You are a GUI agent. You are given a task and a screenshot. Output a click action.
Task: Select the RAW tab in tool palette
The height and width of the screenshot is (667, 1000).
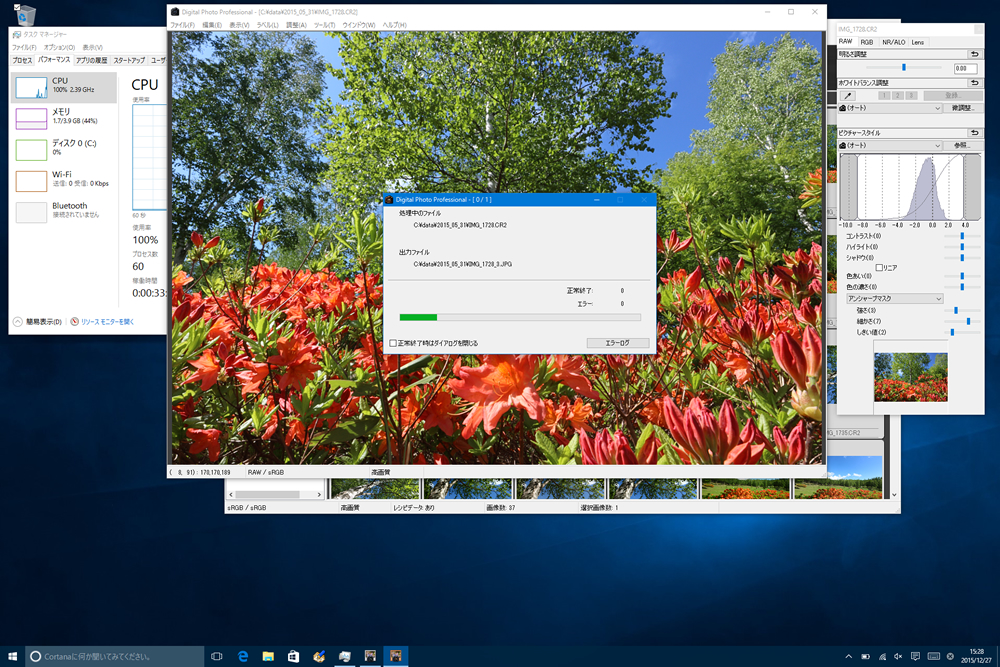(846, 41)
